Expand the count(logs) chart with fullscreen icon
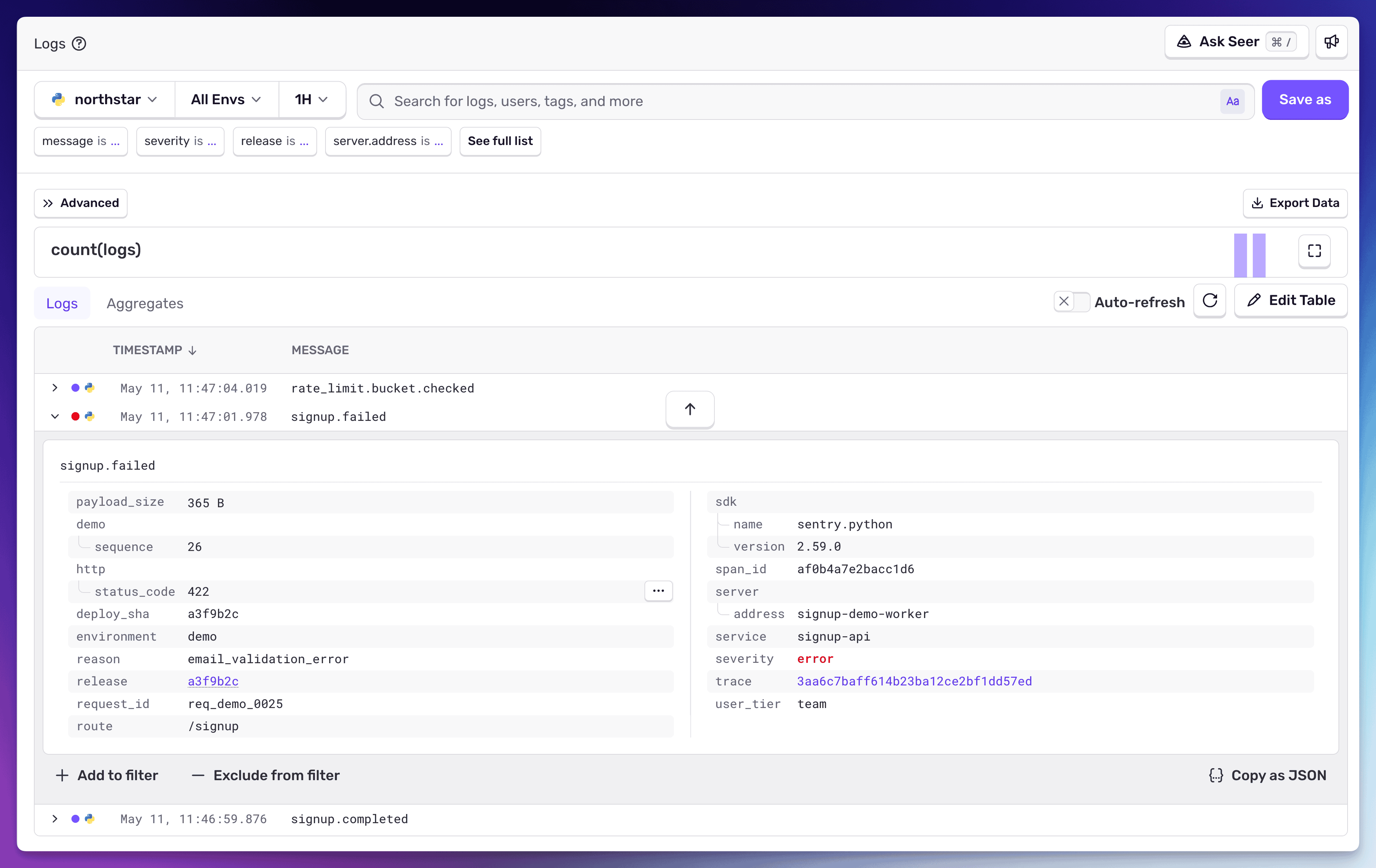The image size is (1376, 868). click(1314, 251)
